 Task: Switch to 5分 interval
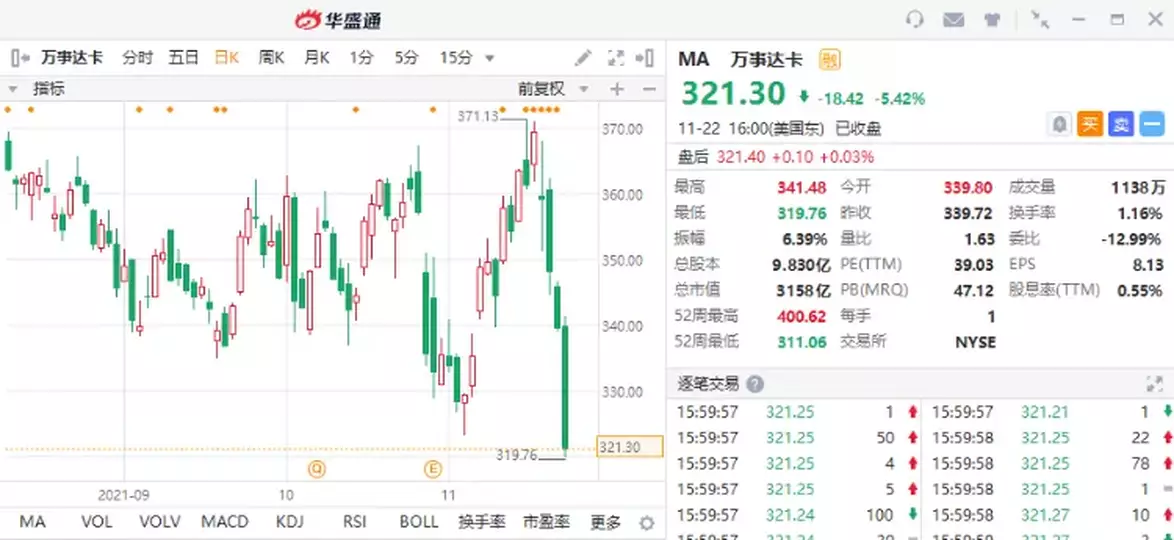(407, 58)
